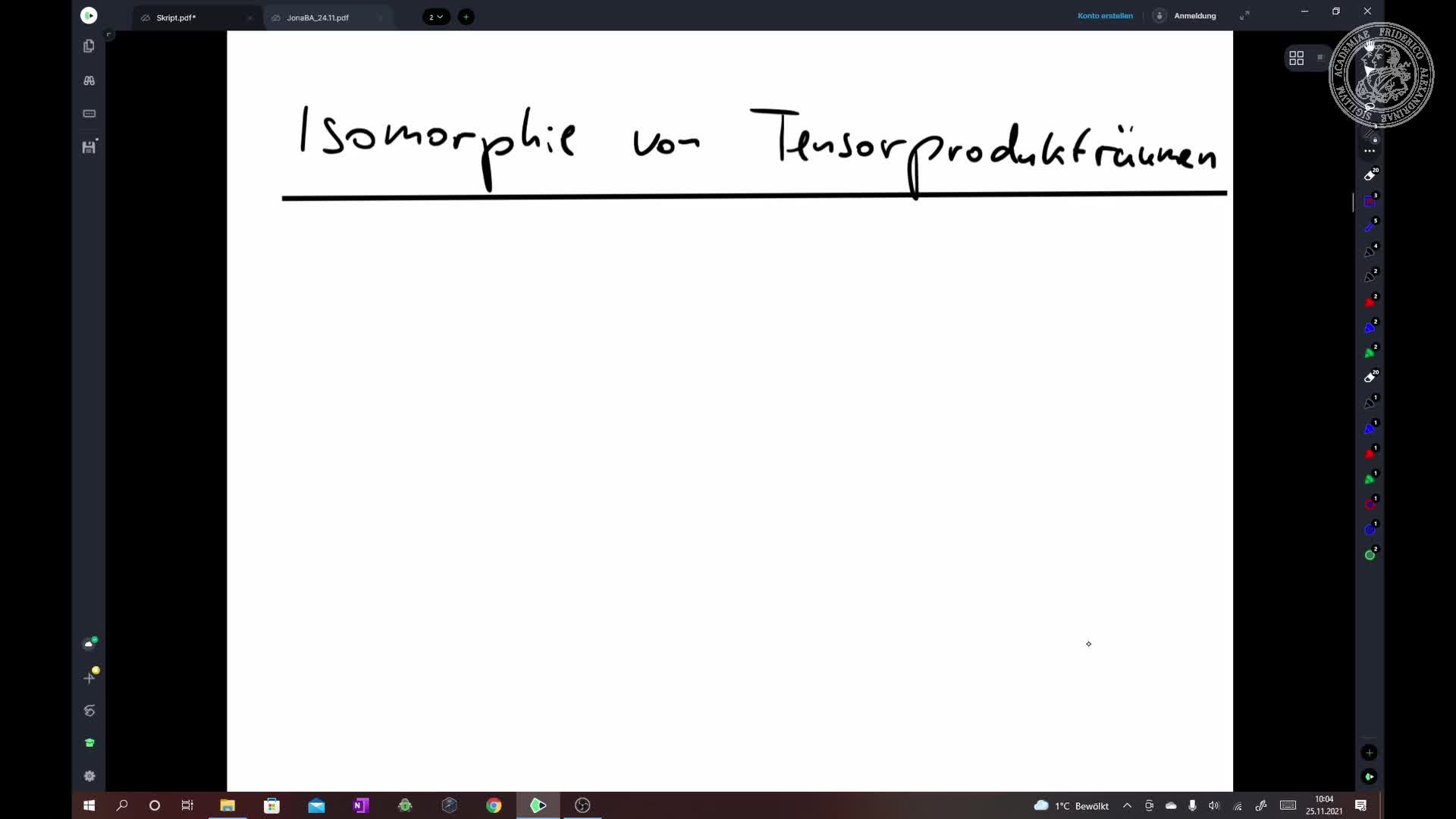Open the page number dropdown
This screenshot has width=1456, height=819.
pos(436,17)
